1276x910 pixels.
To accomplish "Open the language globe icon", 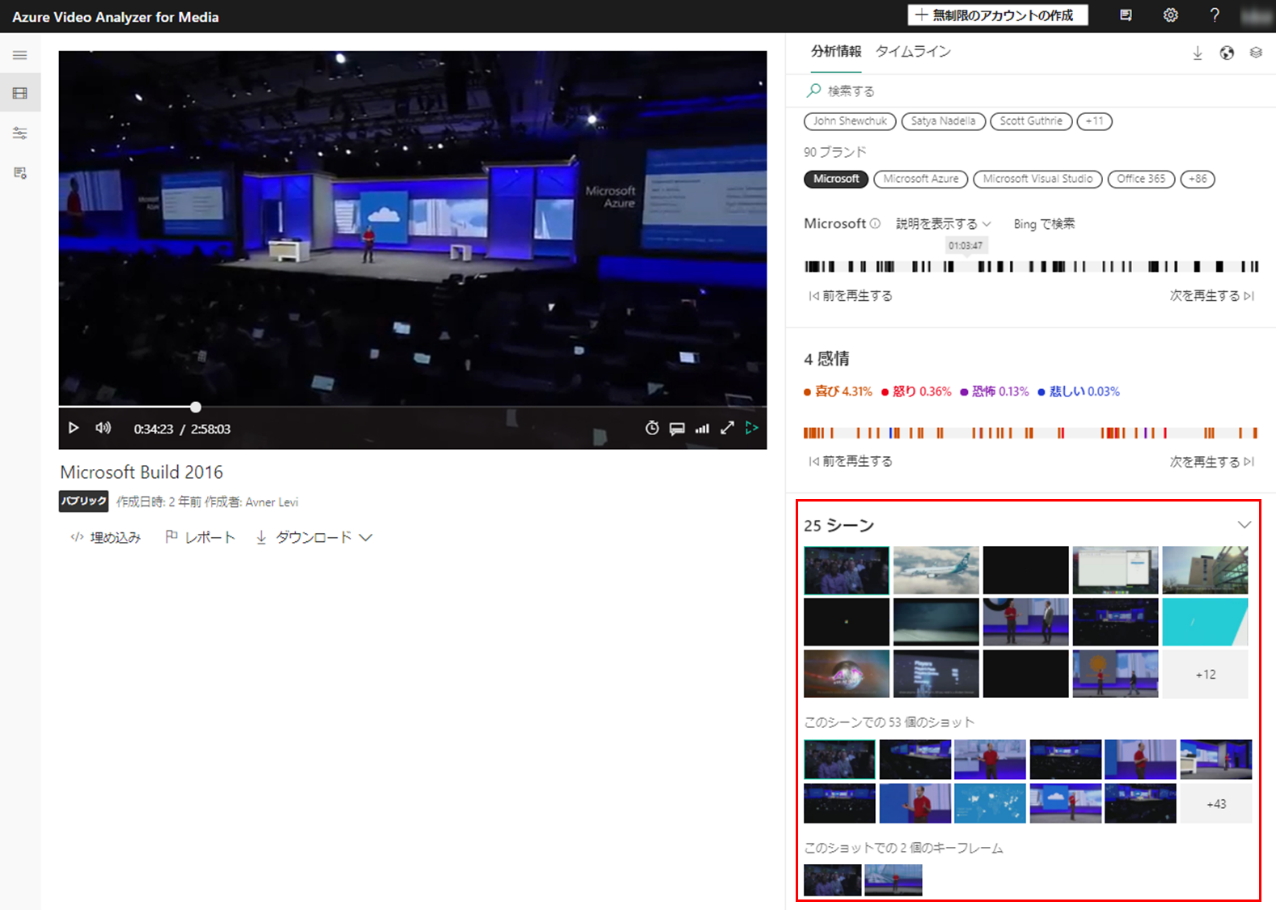I will (x=1227, y=53).
